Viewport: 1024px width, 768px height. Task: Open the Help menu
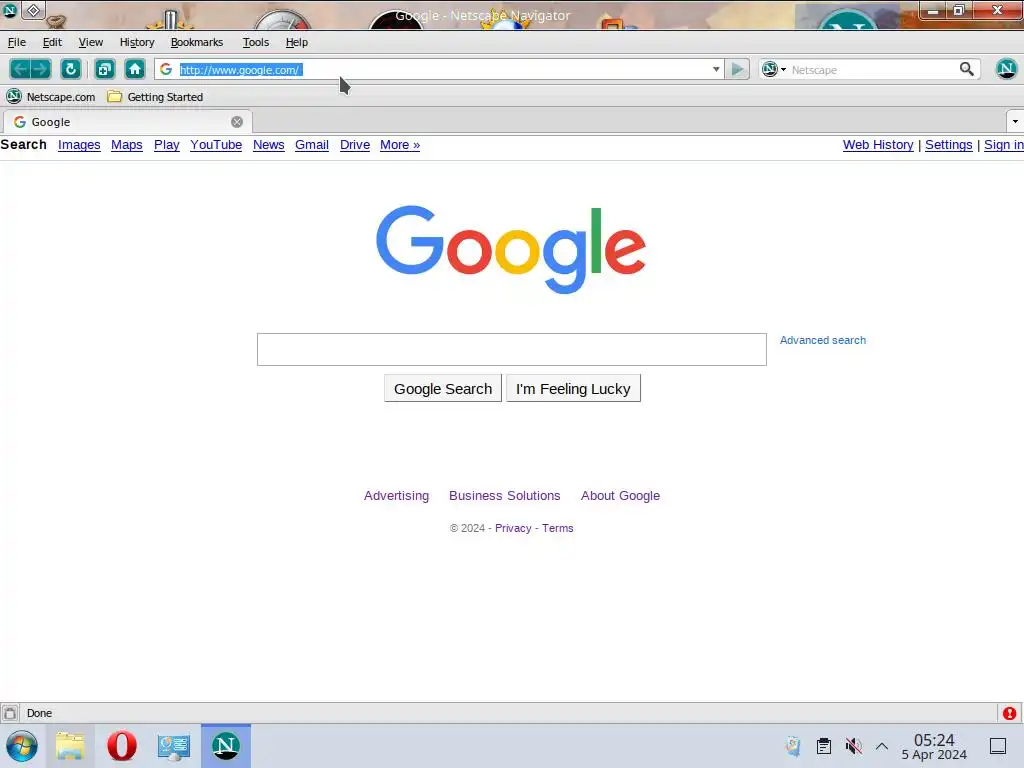click(x=296, y=42)
